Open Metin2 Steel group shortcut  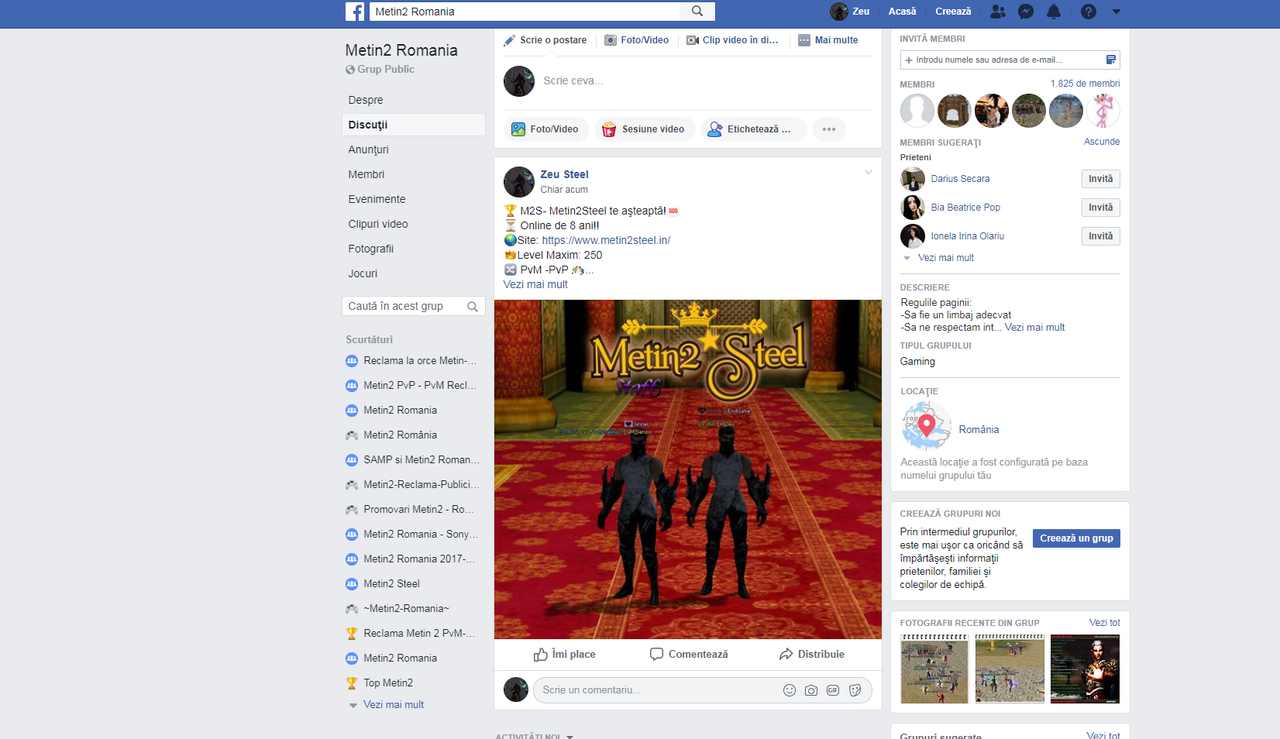coord(383,584)
